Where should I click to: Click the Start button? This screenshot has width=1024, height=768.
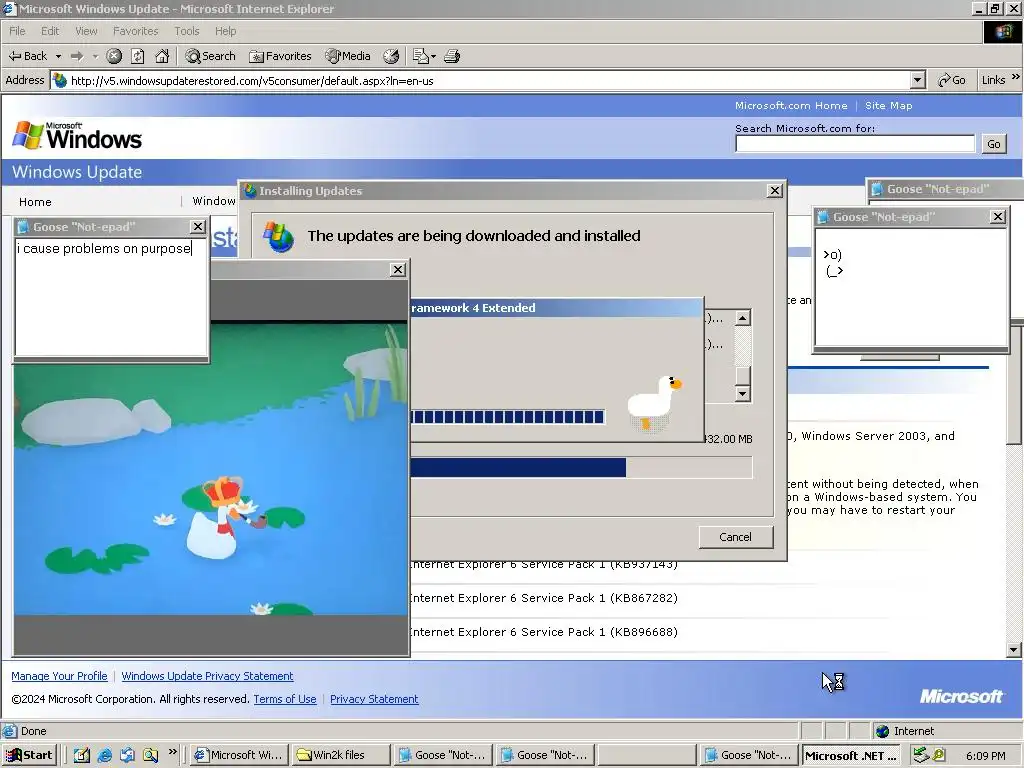pyautogui.click(x=29, y=755)
